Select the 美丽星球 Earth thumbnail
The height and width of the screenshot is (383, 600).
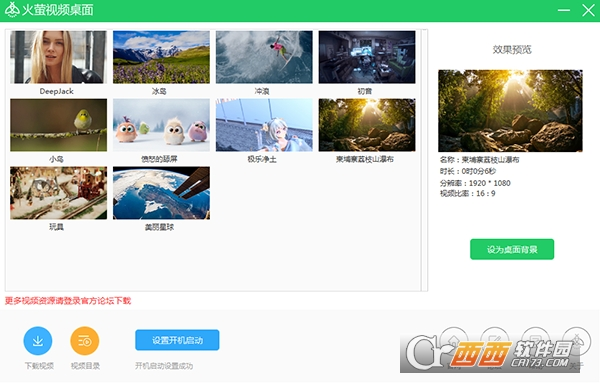click(161, 193)
